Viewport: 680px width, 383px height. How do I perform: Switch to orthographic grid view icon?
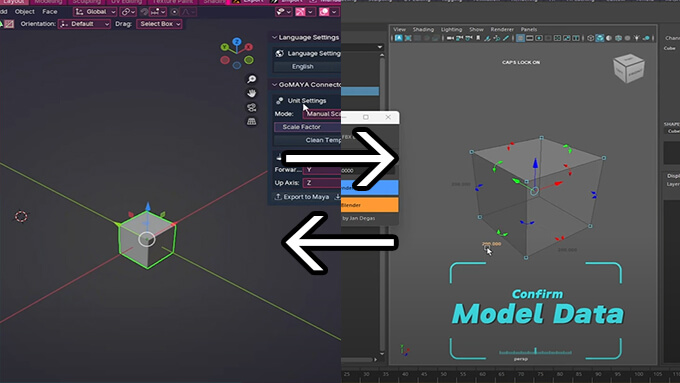[252, 122]
